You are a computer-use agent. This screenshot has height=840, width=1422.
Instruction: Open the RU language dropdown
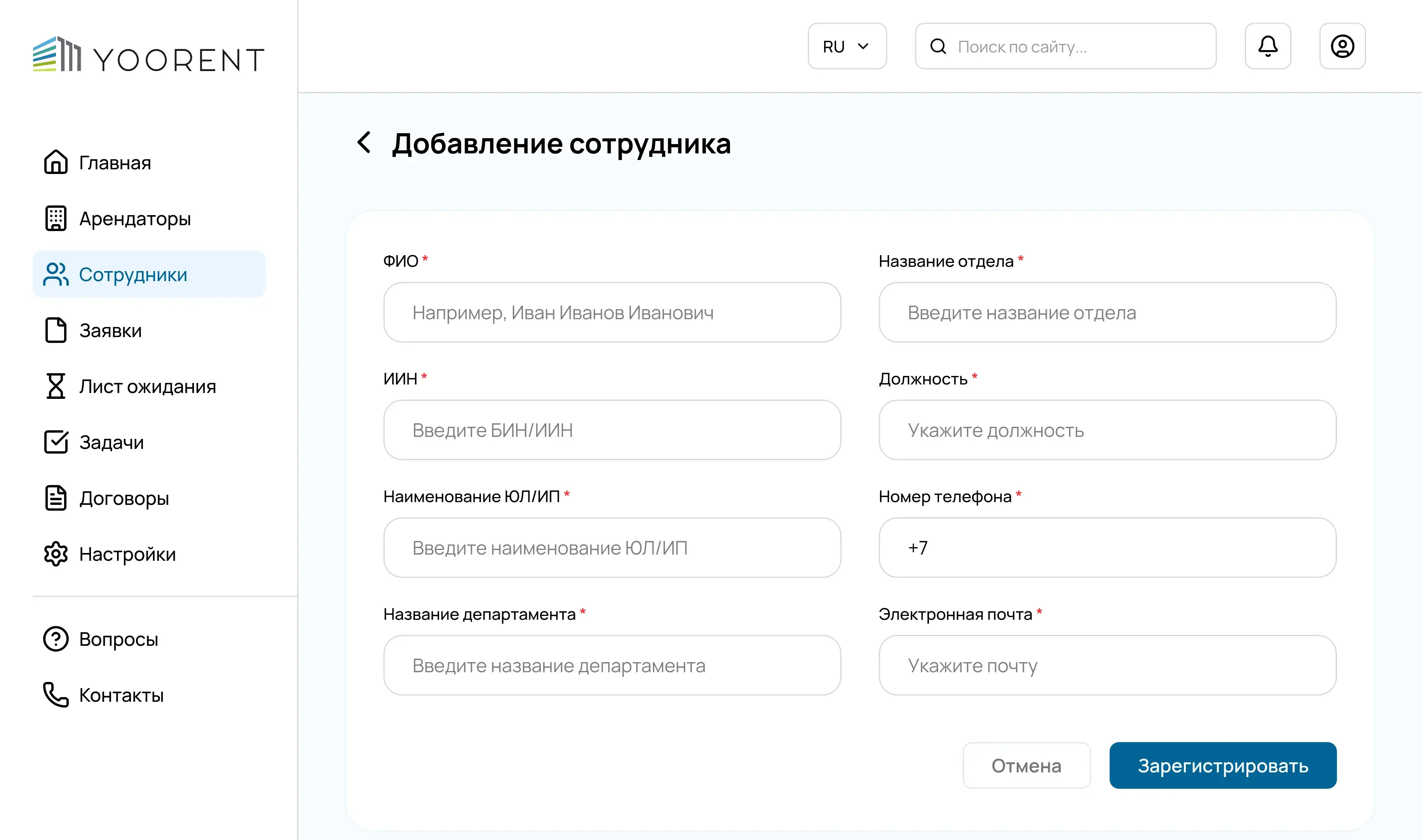(x=847, y=46)
